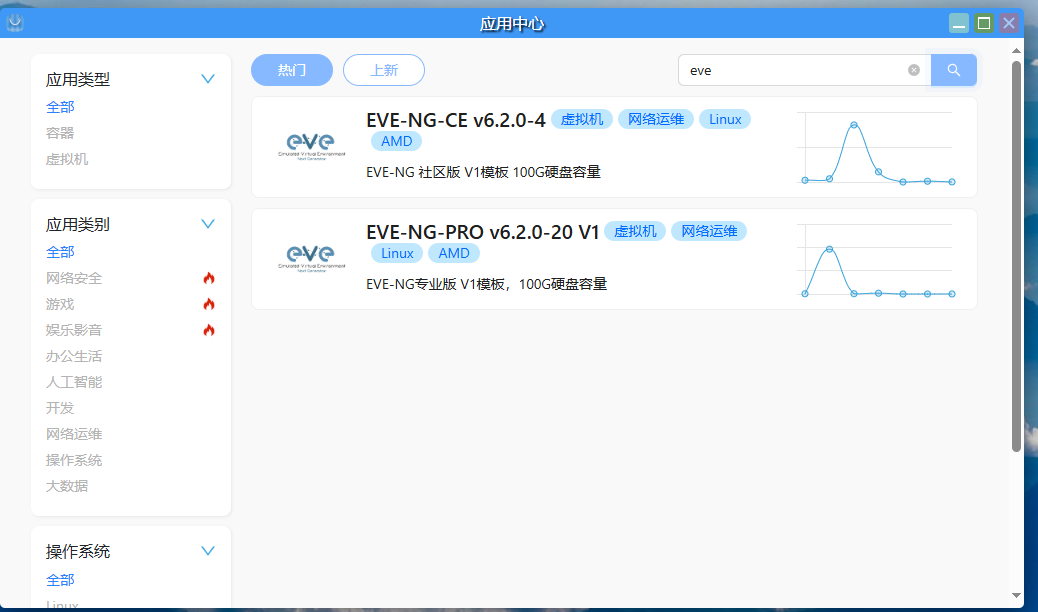The image size is (1038, 612).
Task: Filter by 大数据 category
Action: click(67, 486)
